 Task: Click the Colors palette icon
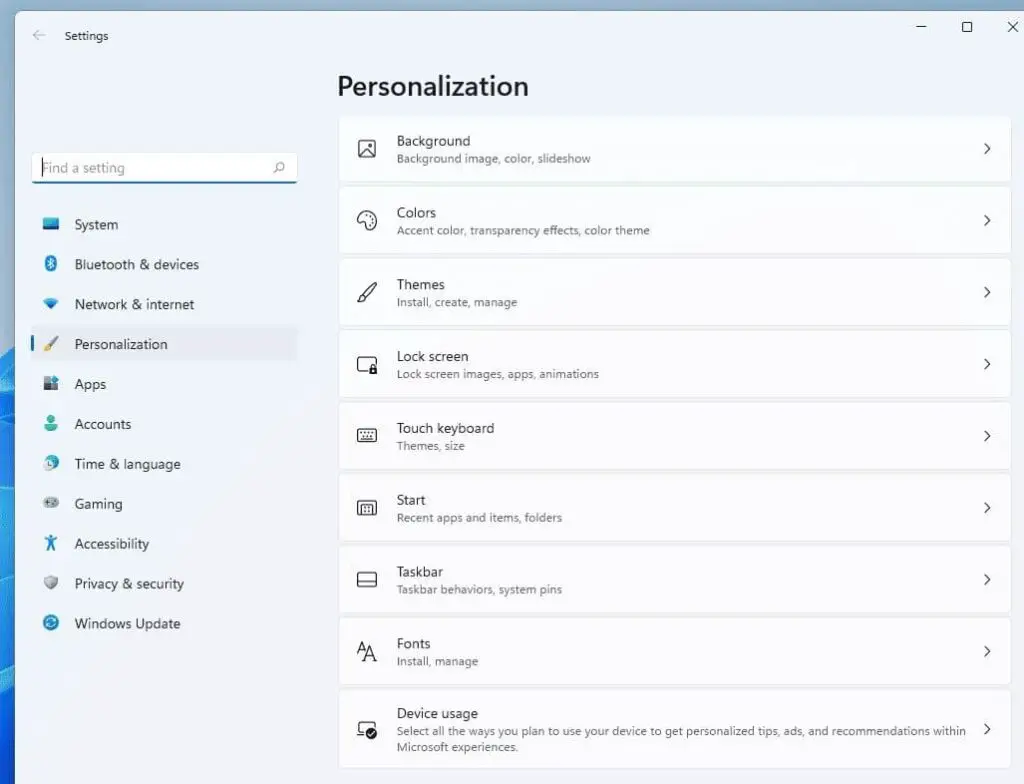367,221
